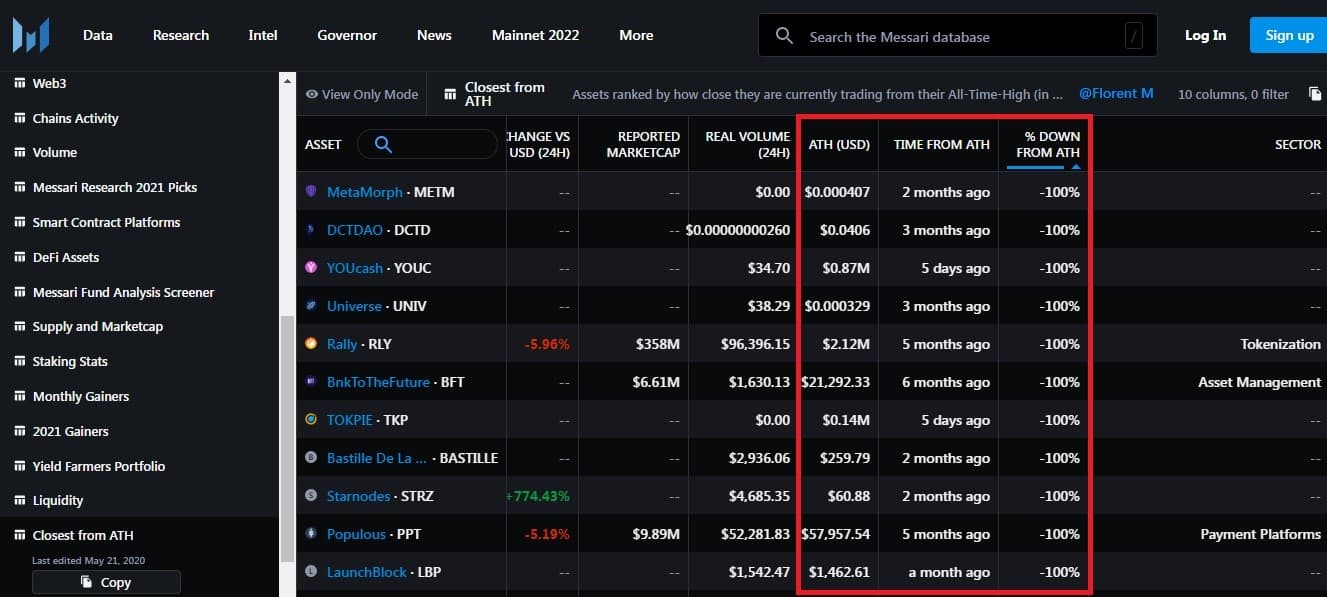Expand the More menu

tap(636, 35)
